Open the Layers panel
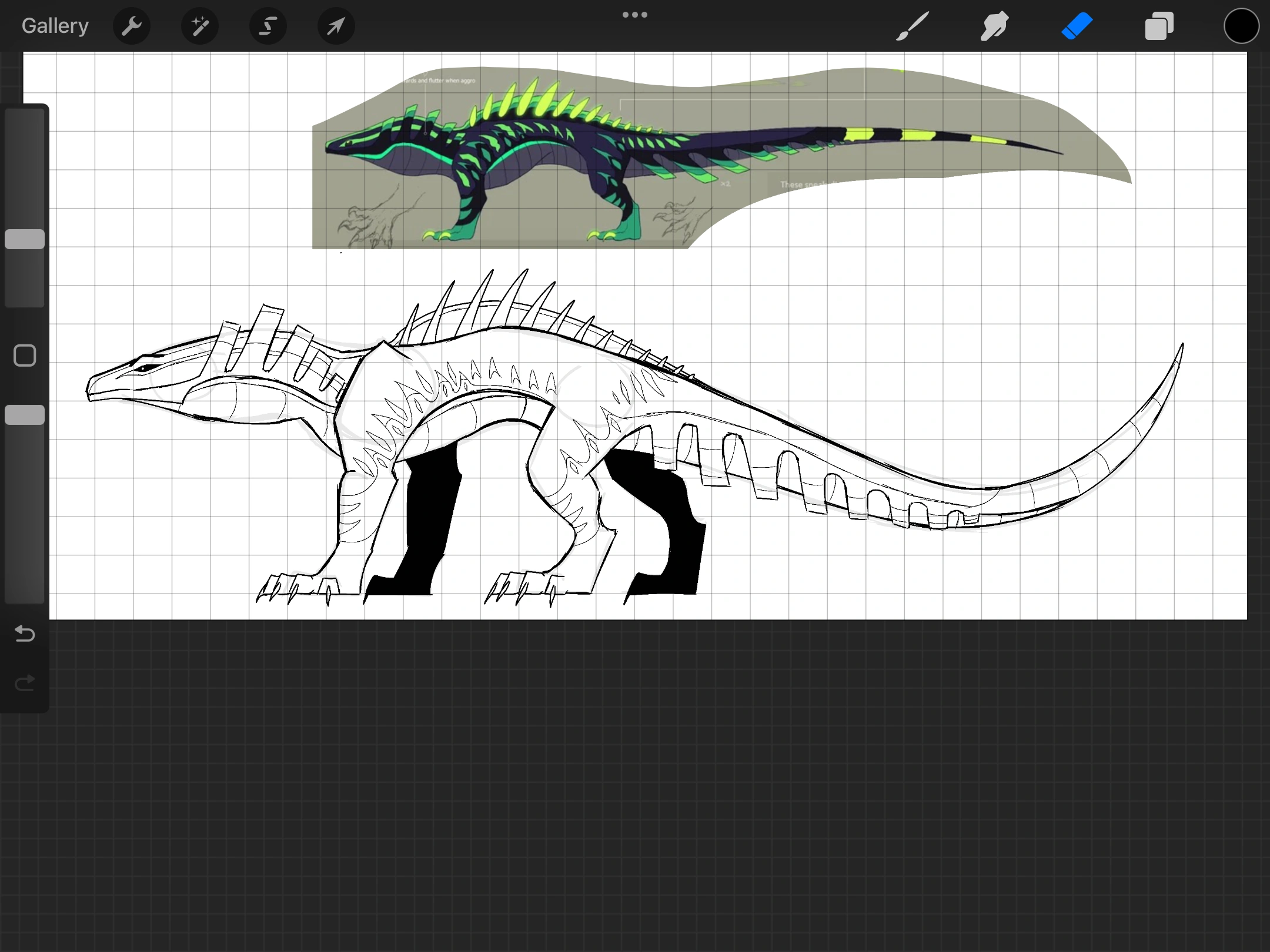This screenshot has width=1270, height=952. point(1159,26)
